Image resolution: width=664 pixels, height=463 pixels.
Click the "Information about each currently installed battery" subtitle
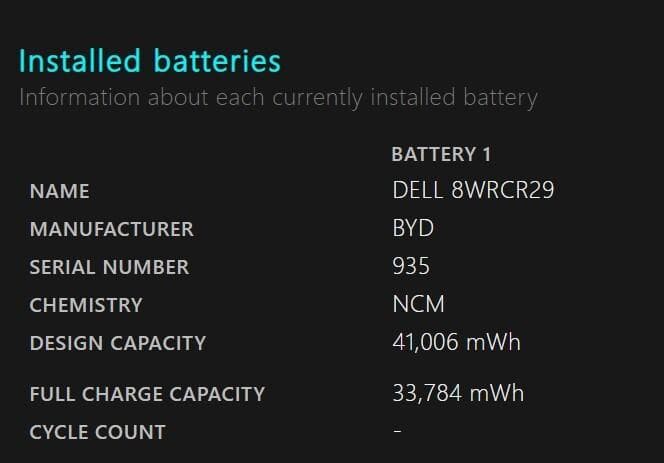pos(278,98)
